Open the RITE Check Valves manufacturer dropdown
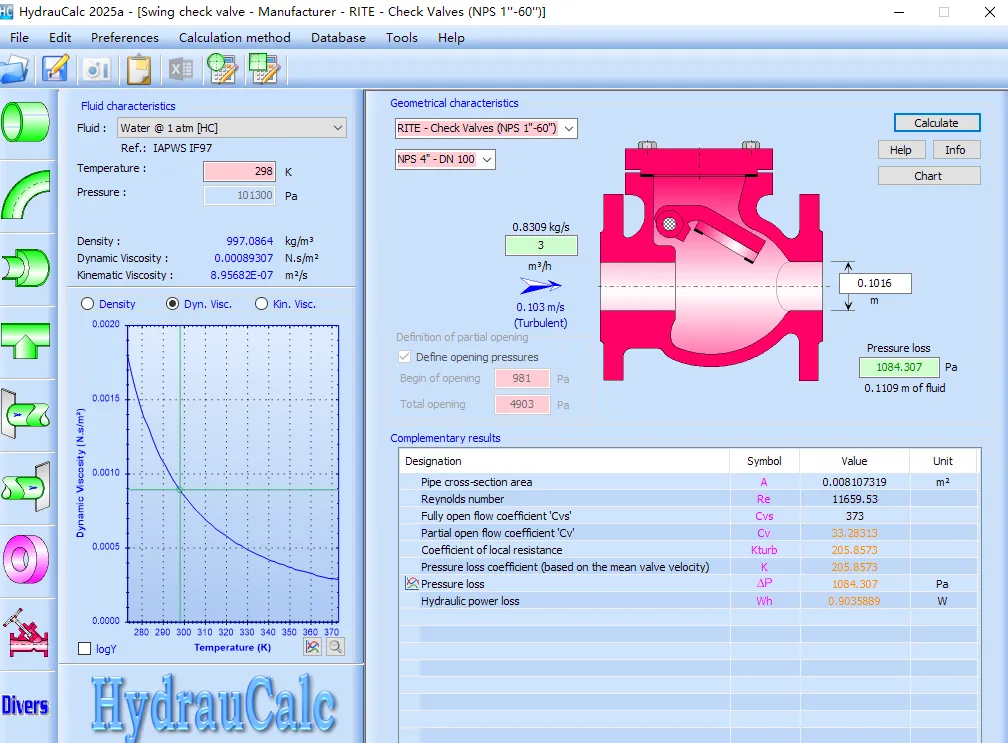Screen dimensions: 1008x743 (486, 128)
